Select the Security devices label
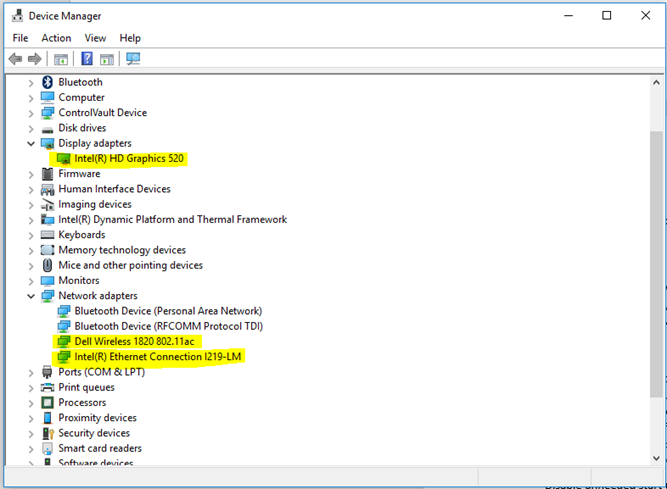This screenshot has width=667, height=489. tap(94, 433)
